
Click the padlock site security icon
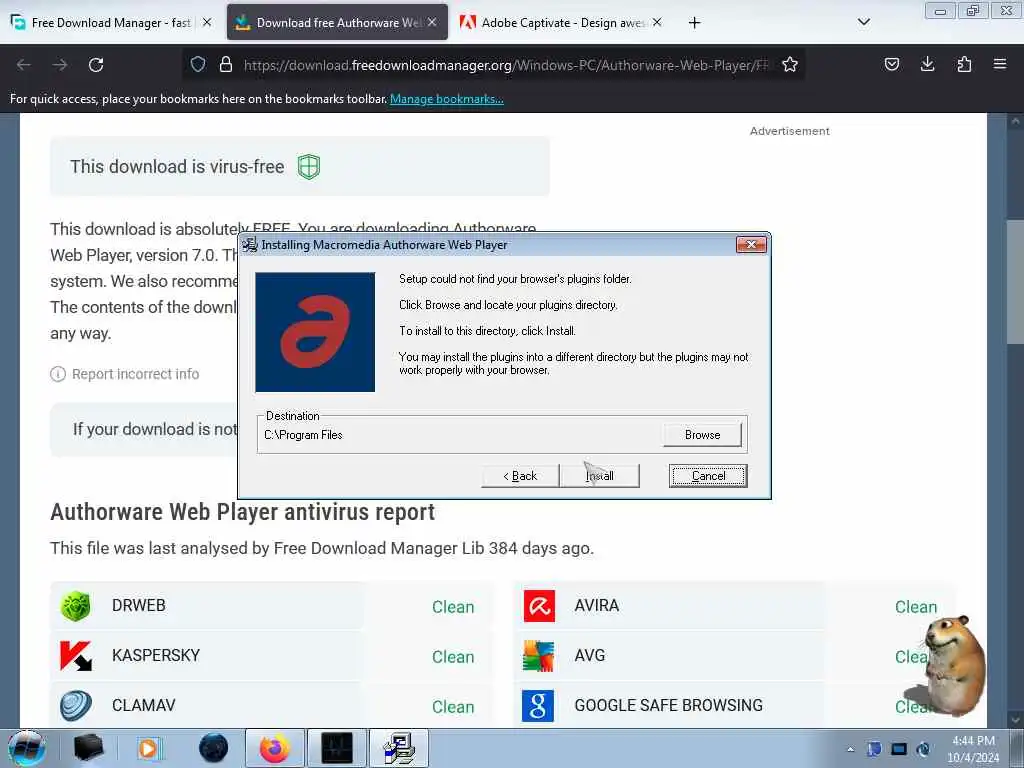226,64
